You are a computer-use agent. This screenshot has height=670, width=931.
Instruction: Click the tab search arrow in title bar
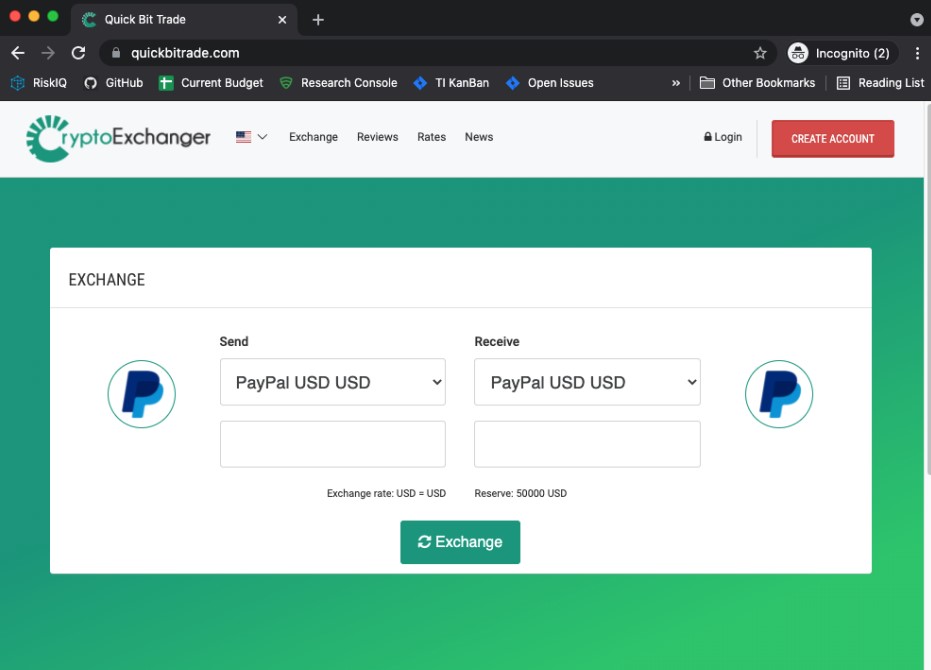[917, 20]
